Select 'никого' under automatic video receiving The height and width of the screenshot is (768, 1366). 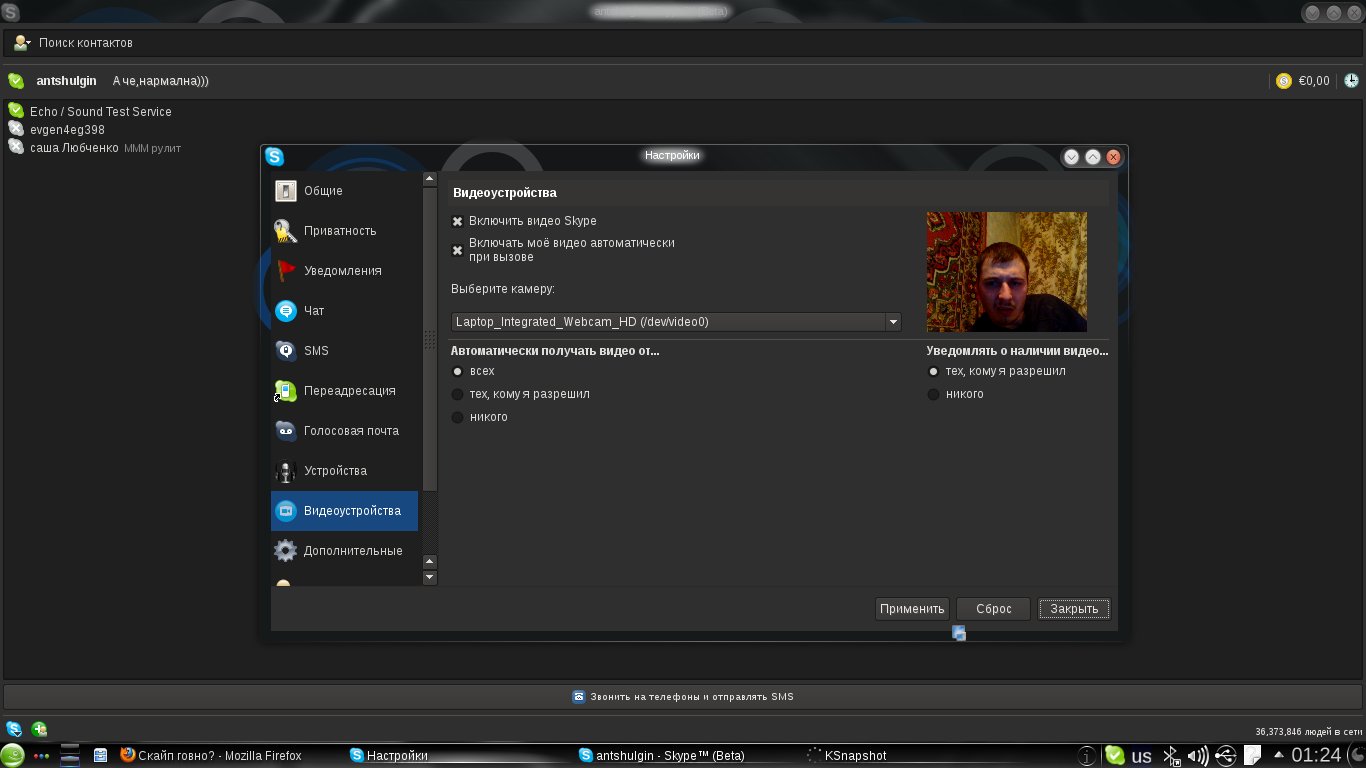[x=458, y=417]
